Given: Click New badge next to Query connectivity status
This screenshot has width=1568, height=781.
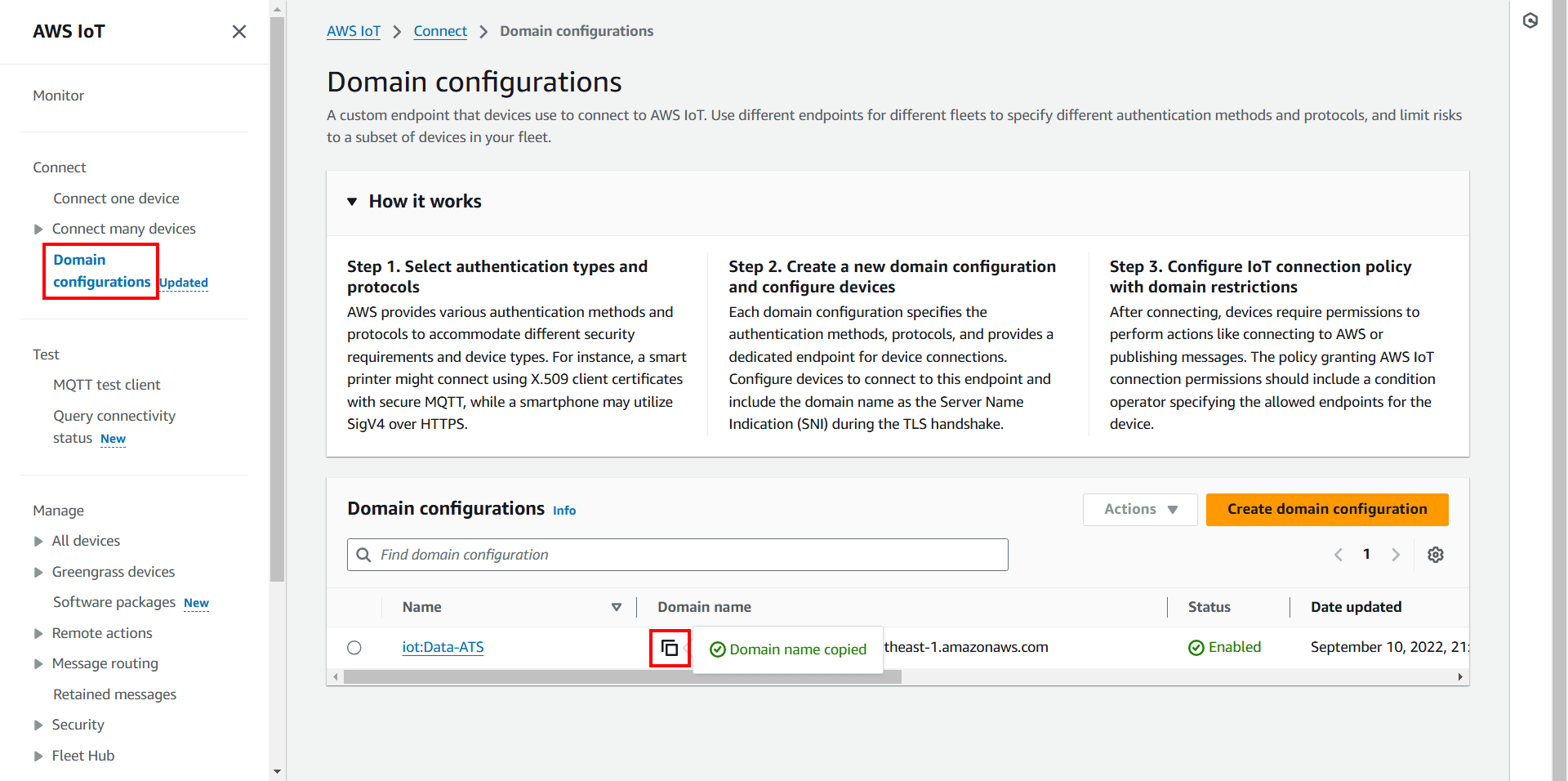Looking at the screenshot, I should [113, 439].
